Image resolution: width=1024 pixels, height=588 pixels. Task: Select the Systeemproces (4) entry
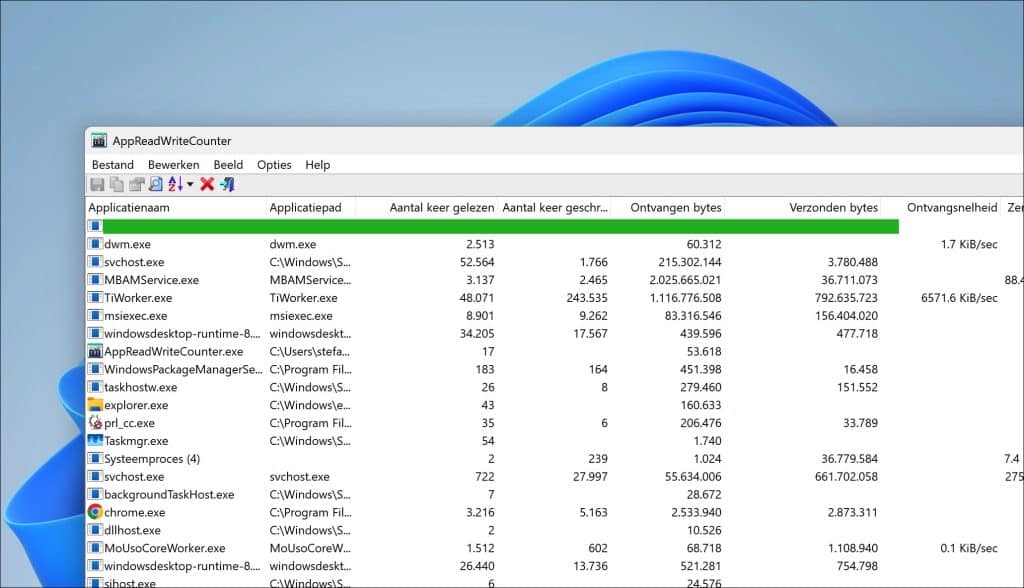click(152, 459)
